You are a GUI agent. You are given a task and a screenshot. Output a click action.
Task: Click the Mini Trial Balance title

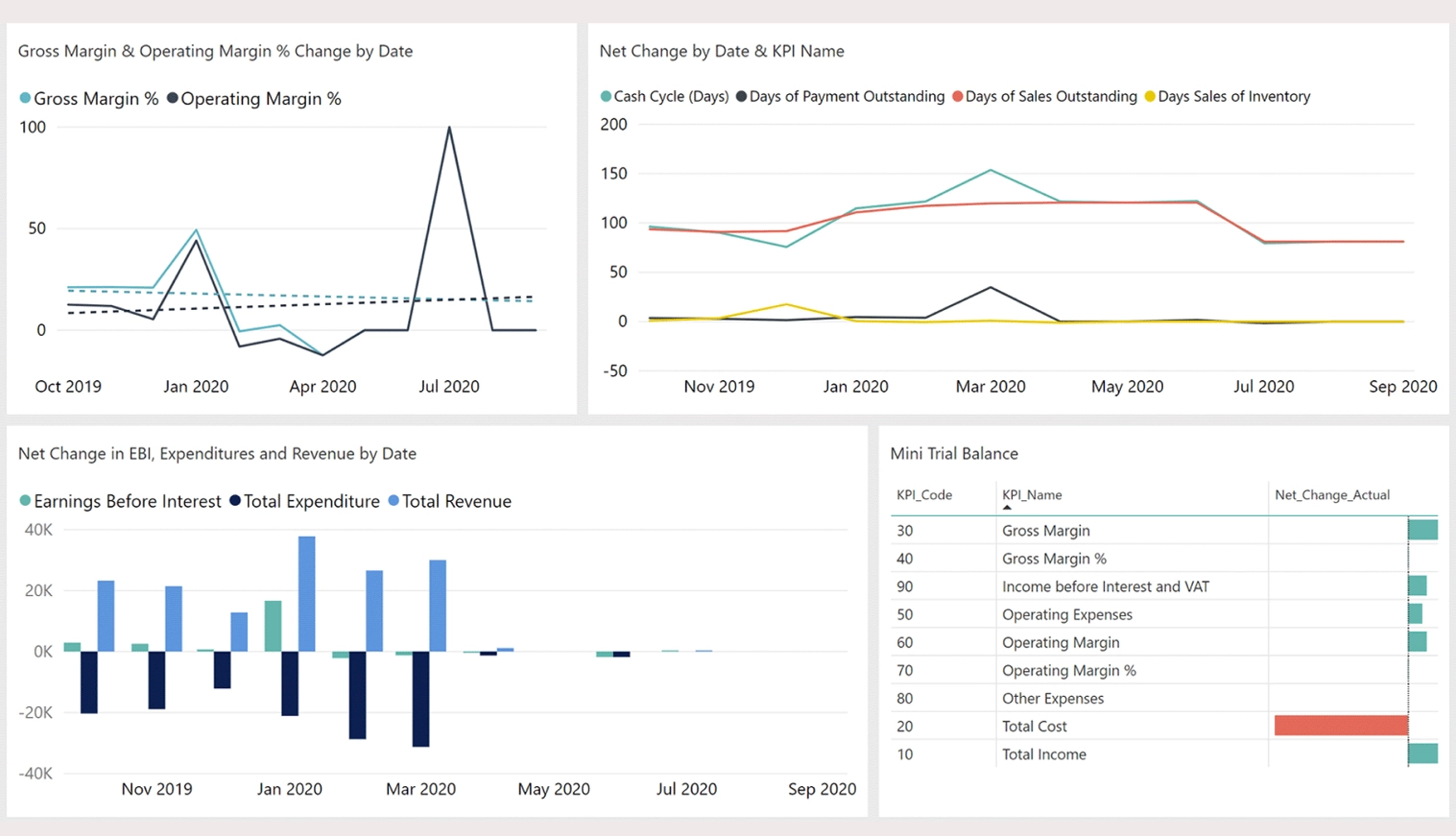click(x=954, y=454)
